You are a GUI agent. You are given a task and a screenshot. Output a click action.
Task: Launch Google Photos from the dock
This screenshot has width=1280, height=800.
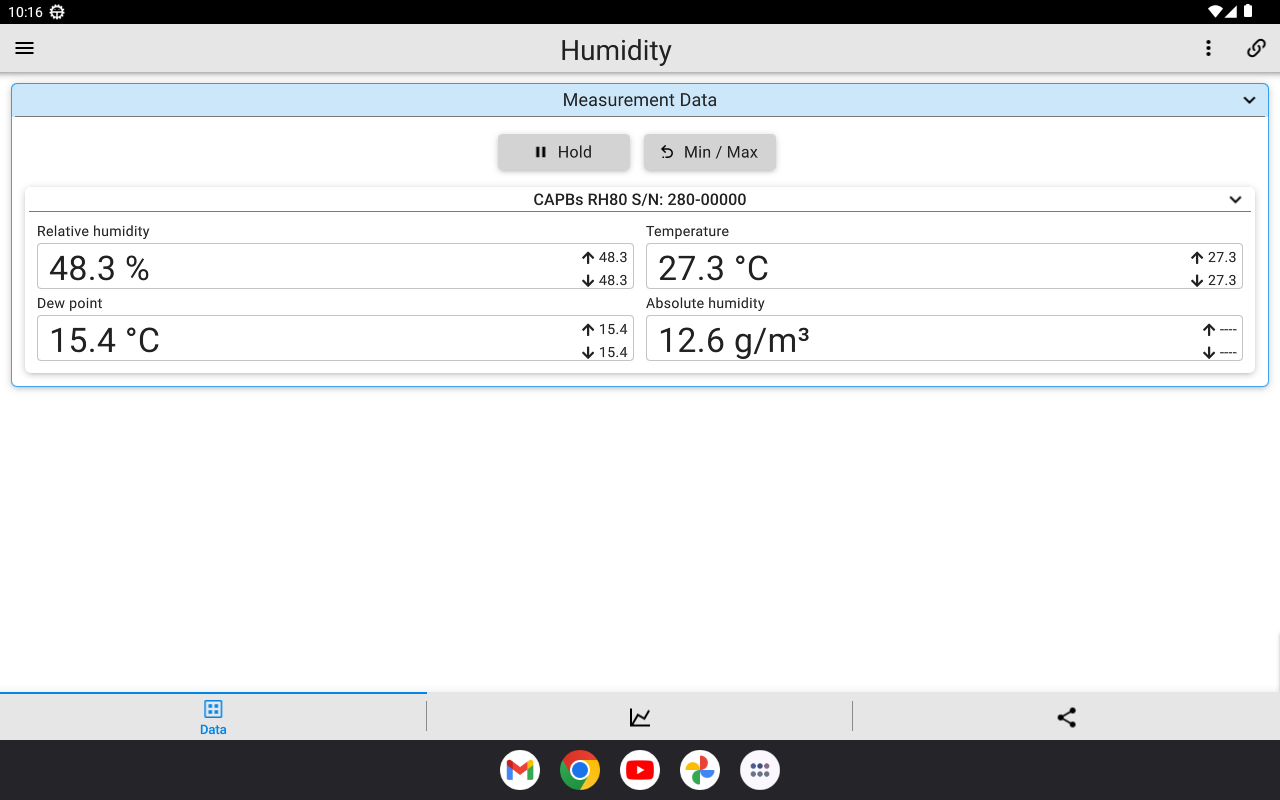[700, 770]
